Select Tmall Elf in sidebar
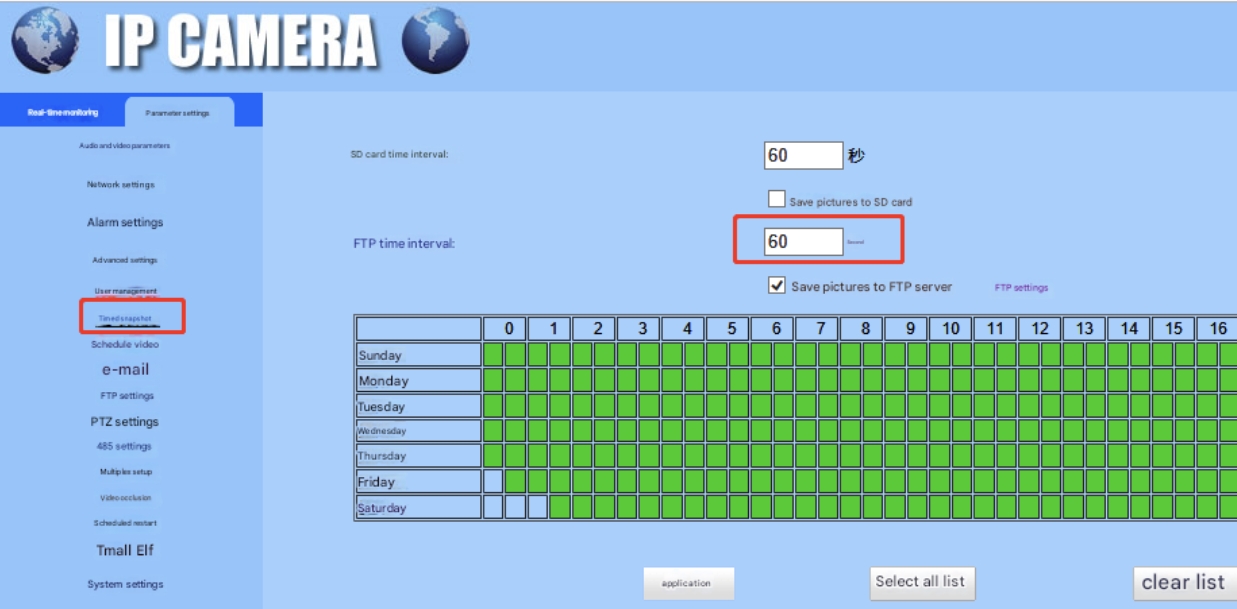 125,551
